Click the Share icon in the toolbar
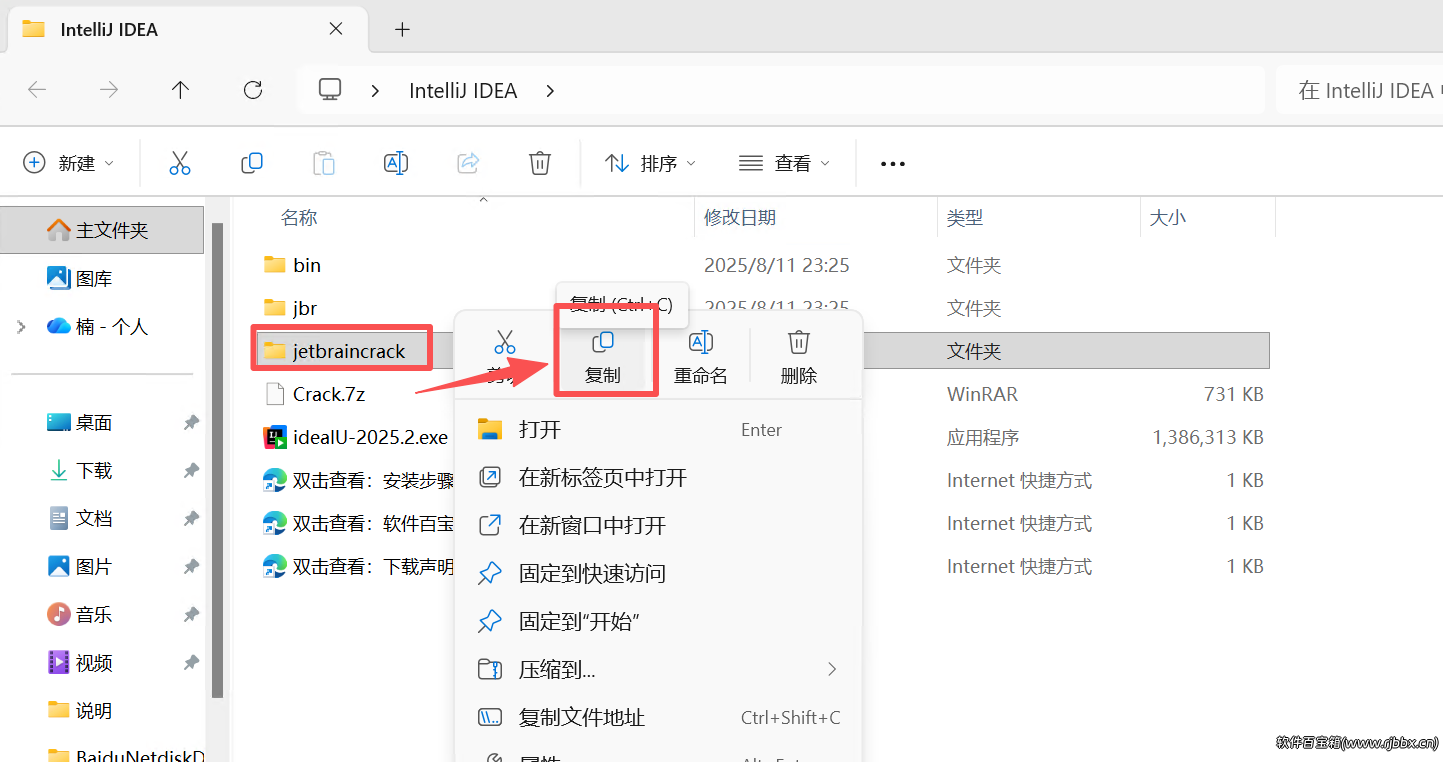The image size is (1443, 762). tap(468, 163)
